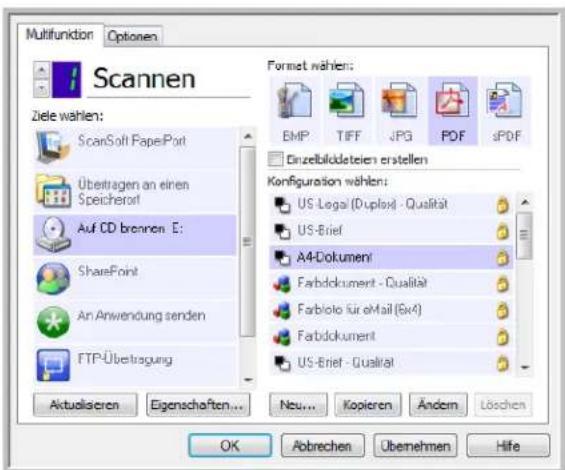The width and height of the screenshot is (565, 470).
Task: Choose the sPDF format icon
Action: click(505, 101)
